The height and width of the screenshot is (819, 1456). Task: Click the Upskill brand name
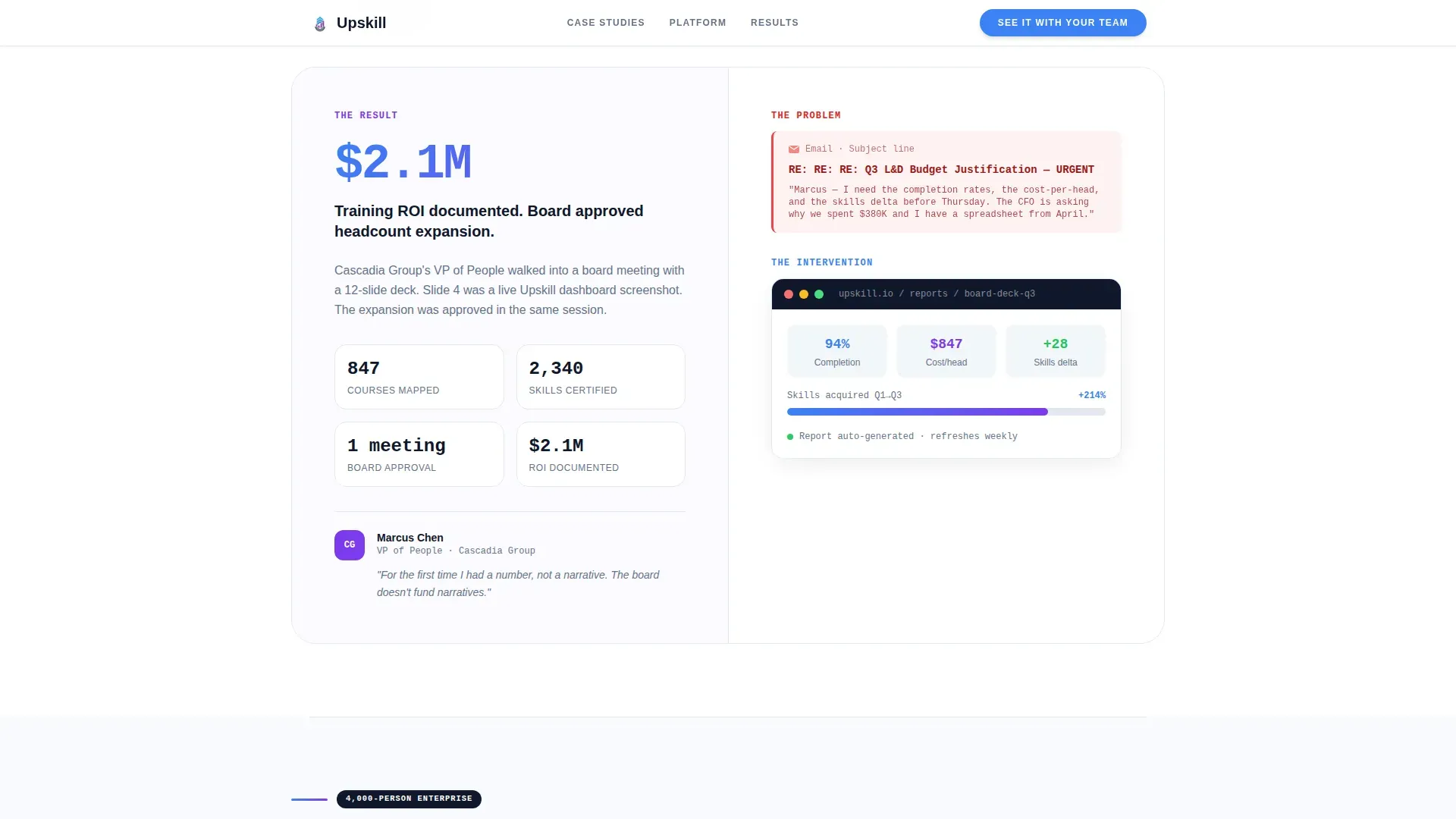click(x=361, y=23)
